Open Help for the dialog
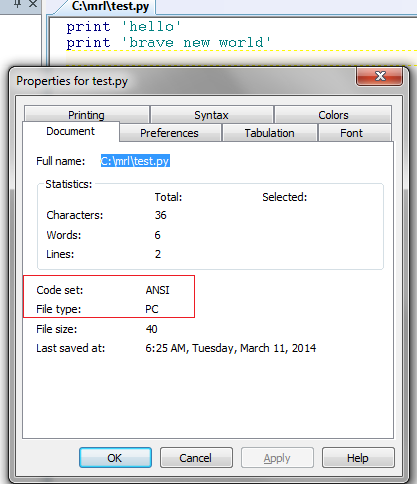This screenshot has height=484, width=417. click(x=358, y=458)
